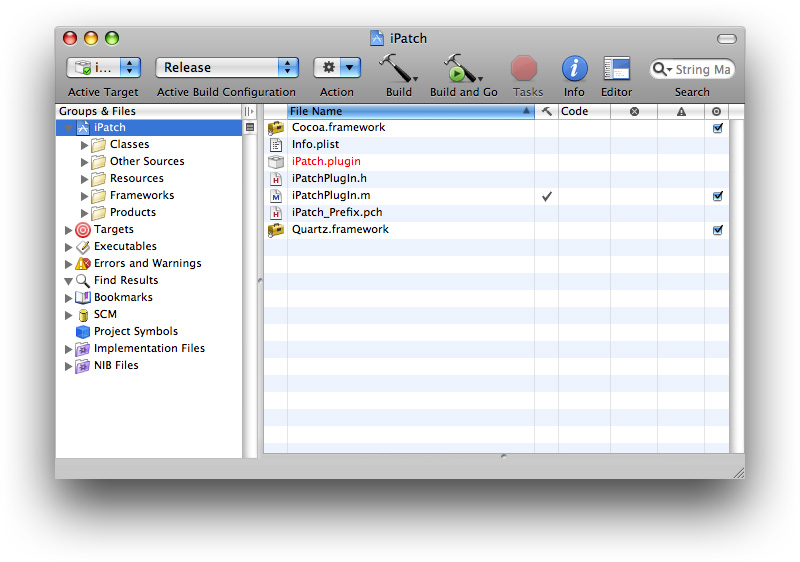Screen dimensions: 800x562
Task: Click the Build and Go icon
Action: (x=461, y=68)
